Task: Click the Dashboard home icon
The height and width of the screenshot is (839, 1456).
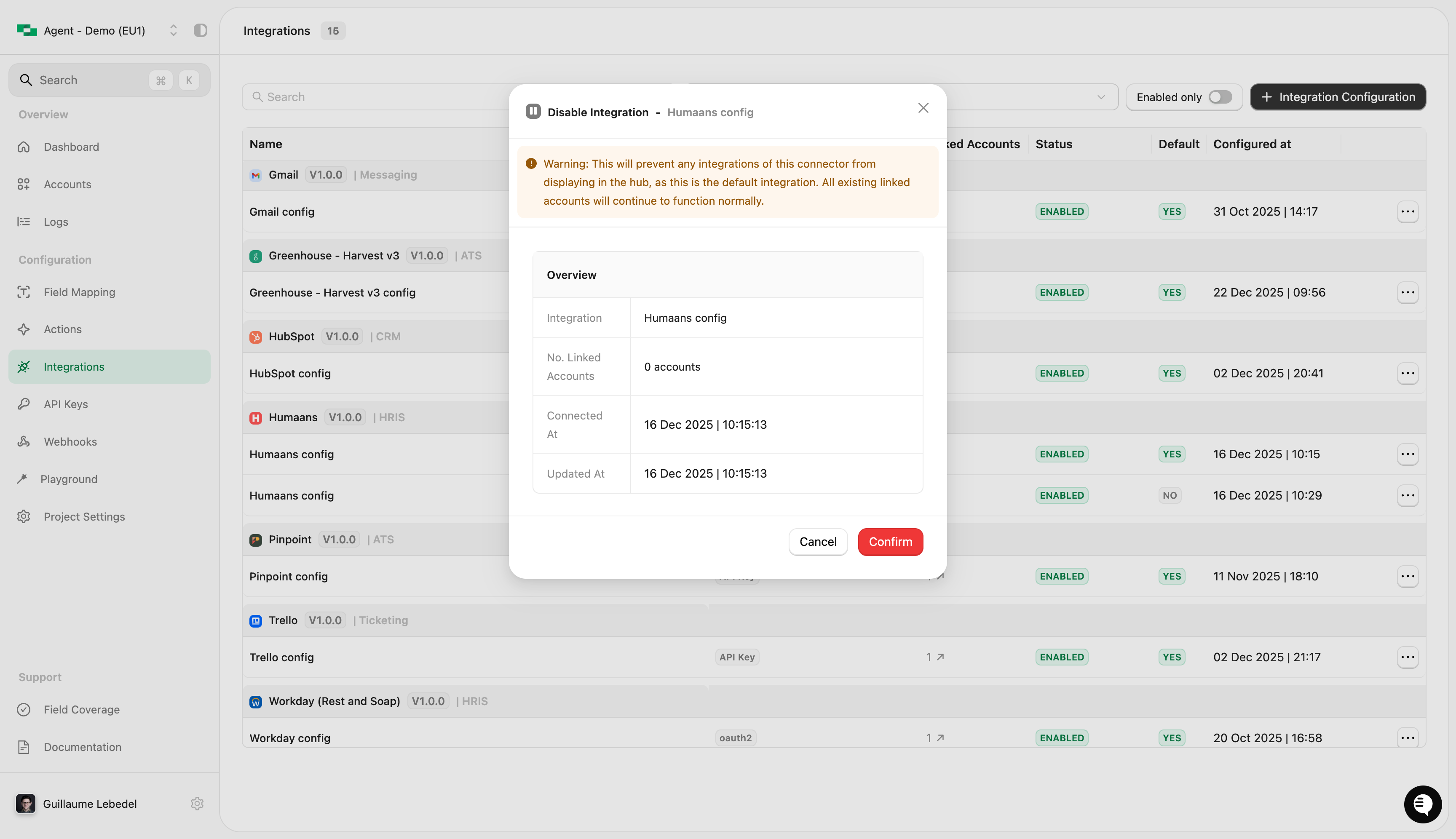Action: [24, 147]
